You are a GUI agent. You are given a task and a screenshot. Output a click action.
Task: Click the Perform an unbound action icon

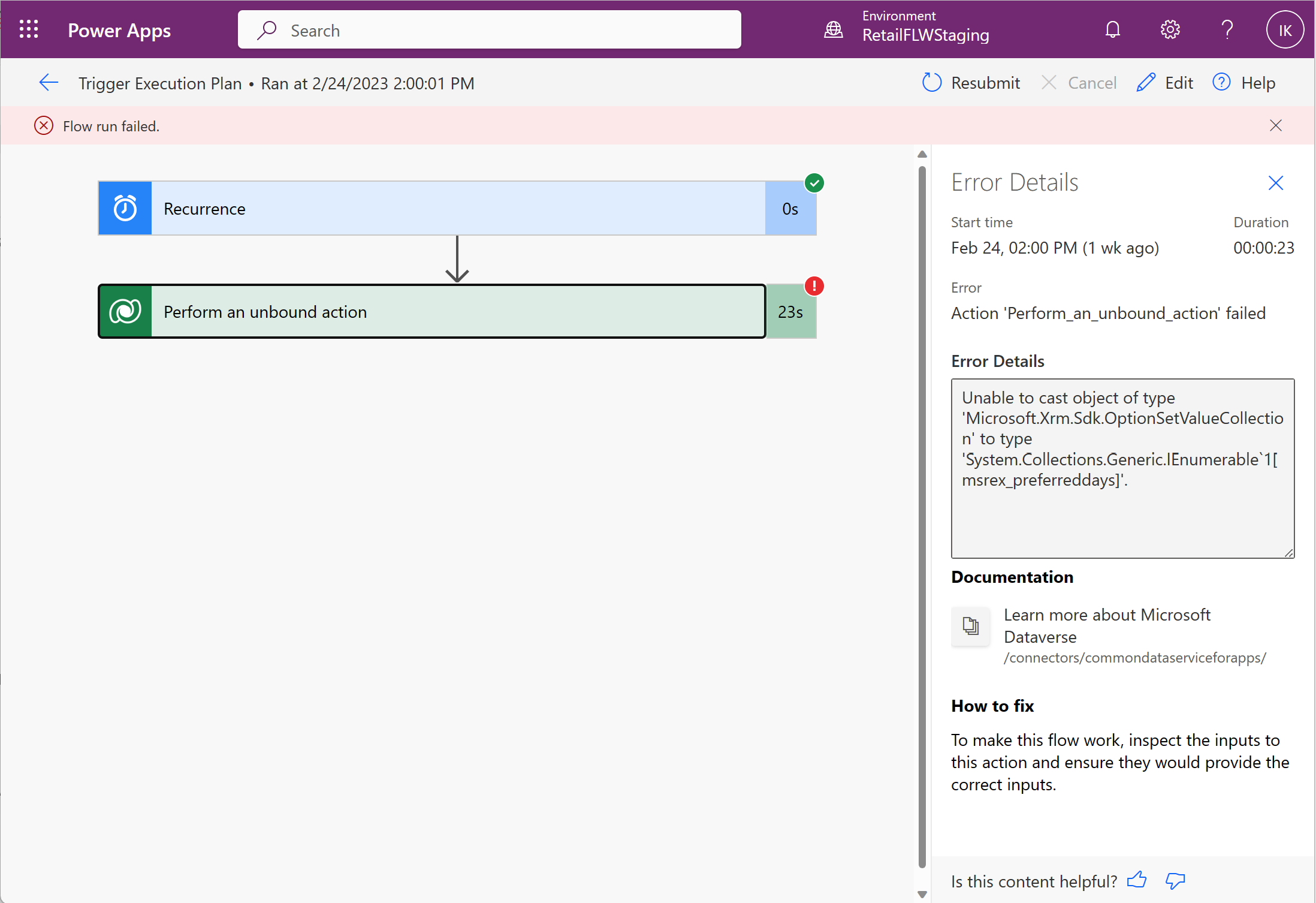[125, 311]
